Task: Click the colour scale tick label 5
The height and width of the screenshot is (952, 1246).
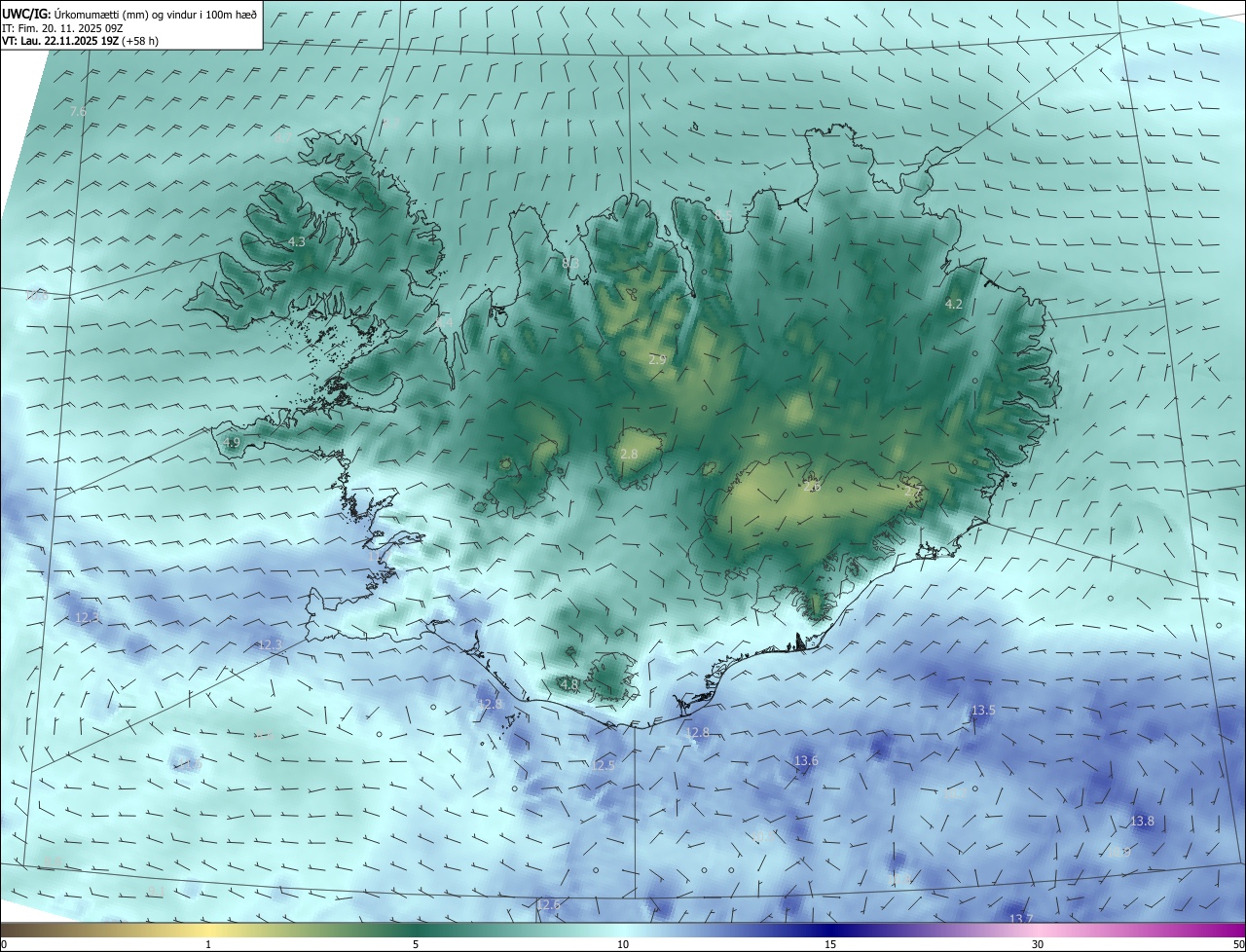Action: [x=416, y=944]
